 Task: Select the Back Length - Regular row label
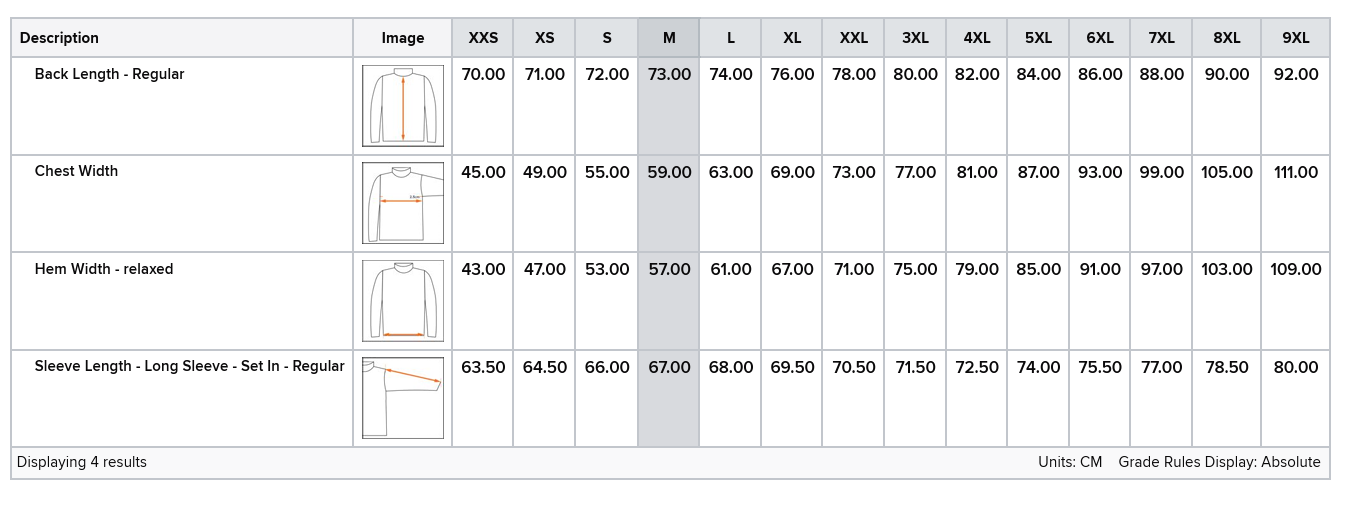[109, 74]
